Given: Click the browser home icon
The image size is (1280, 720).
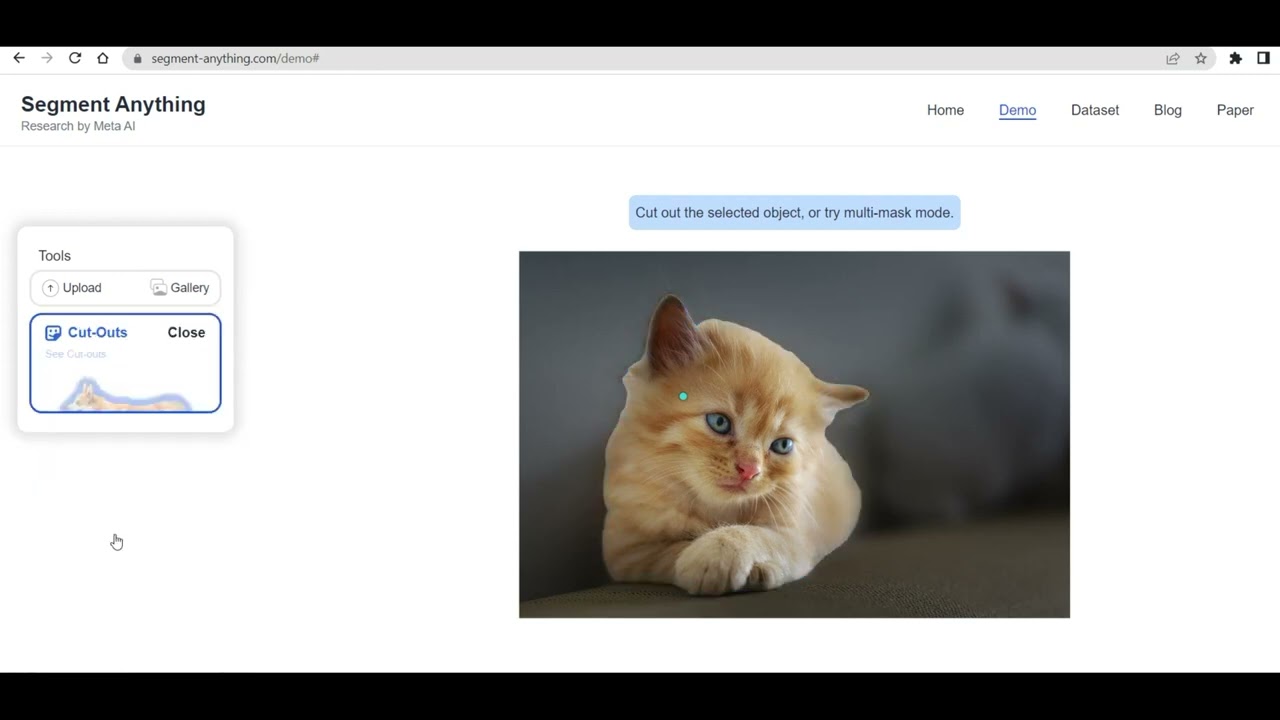Looking at the screenshot, I should [x=103, y=59].
